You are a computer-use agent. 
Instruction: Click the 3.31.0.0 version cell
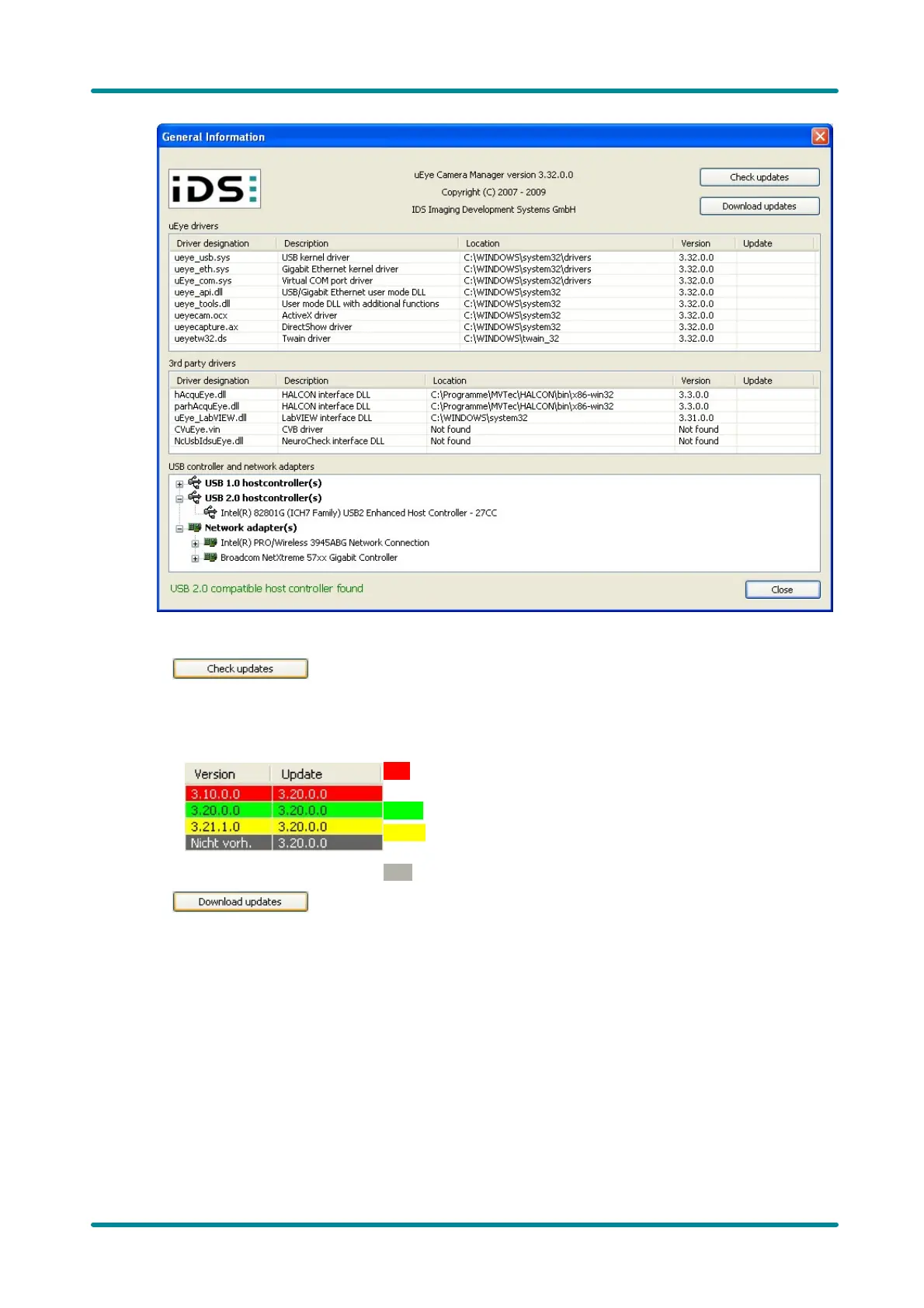[696, 418]
